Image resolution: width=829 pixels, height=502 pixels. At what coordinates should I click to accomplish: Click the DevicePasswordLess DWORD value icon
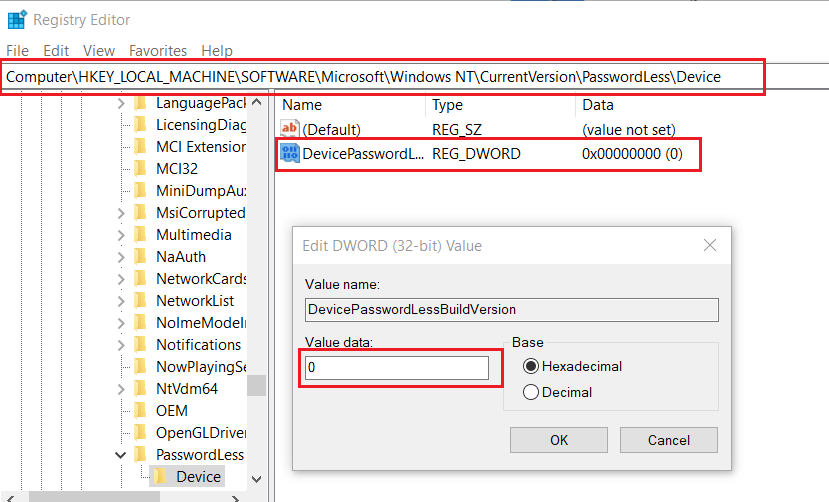click(x=289, y=153)
